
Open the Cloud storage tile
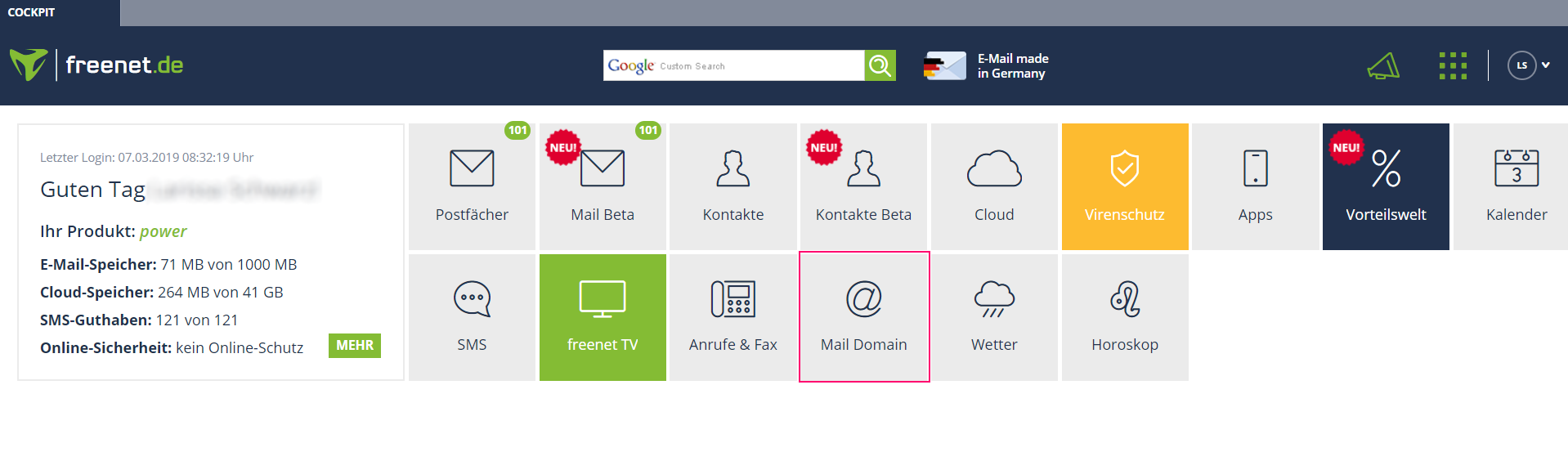click(x=994, y=186)
